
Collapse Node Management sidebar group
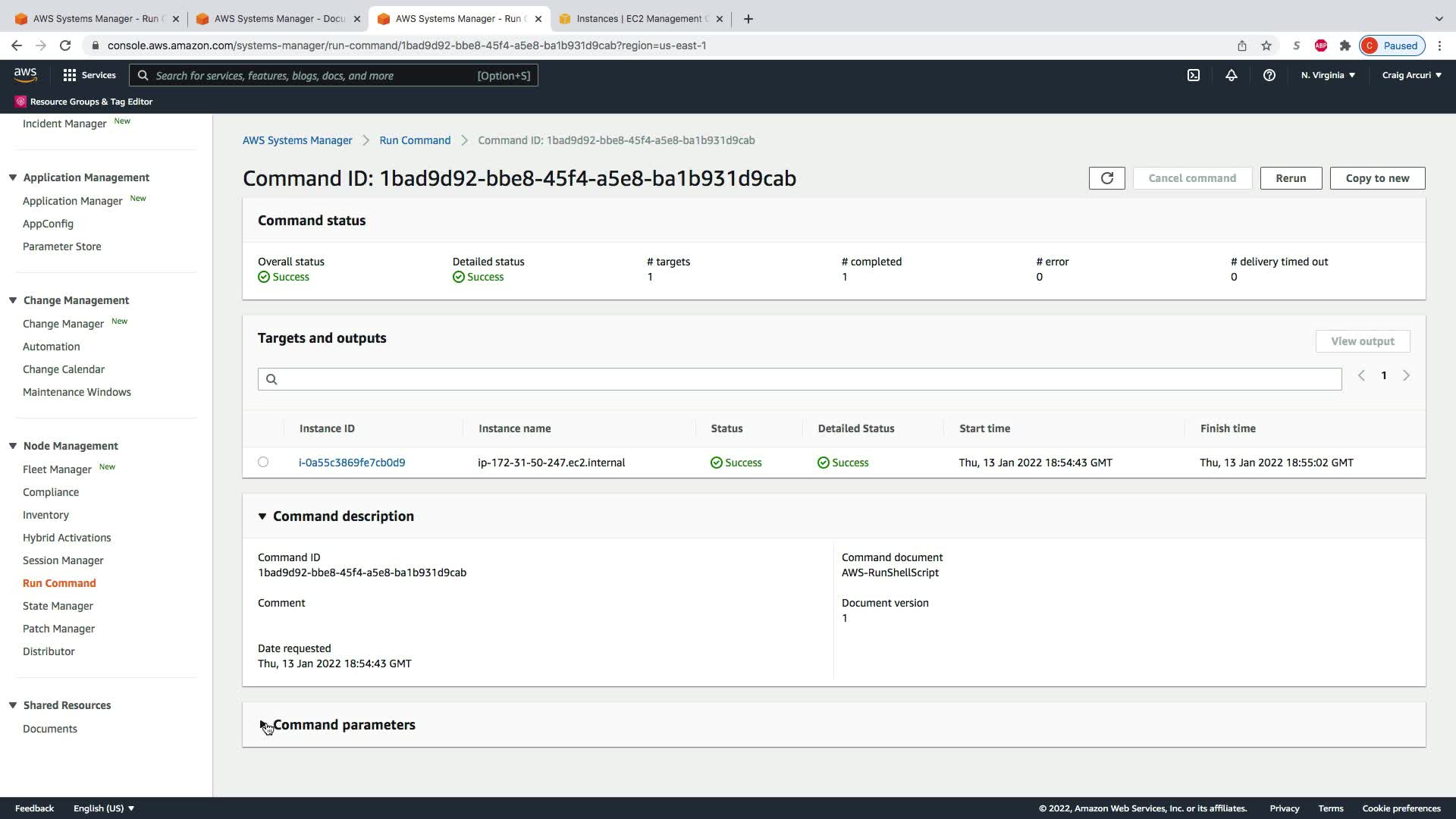(x=13, y=446)
